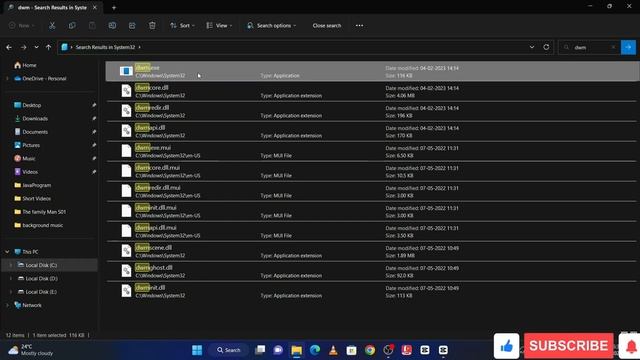Select dwmapi.dll in results
The height and width of the screenshot is (360, 640).
click(x=372, y=131)
